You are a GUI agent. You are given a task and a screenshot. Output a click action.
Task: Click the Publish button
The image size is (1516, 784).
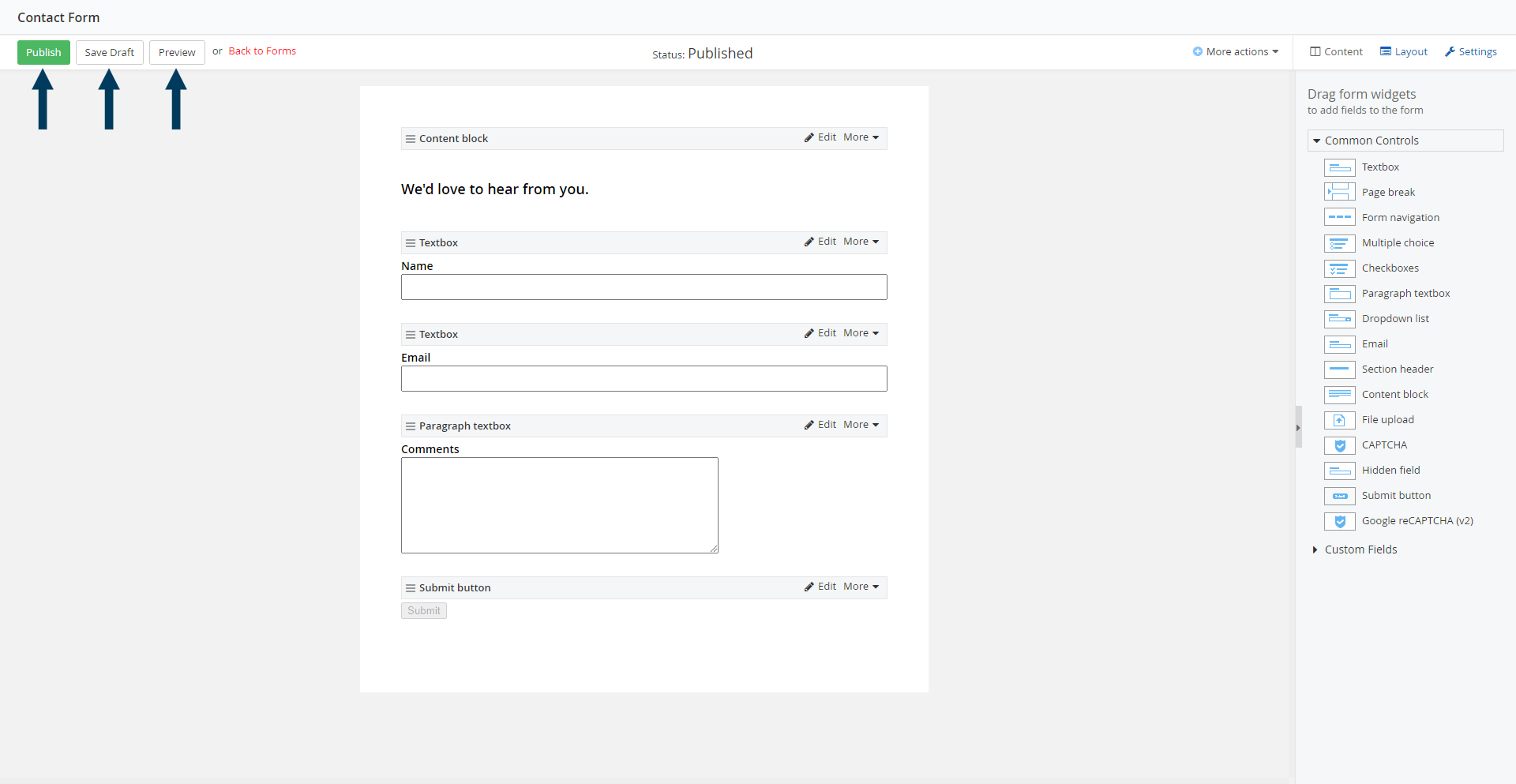click(43, 52)
